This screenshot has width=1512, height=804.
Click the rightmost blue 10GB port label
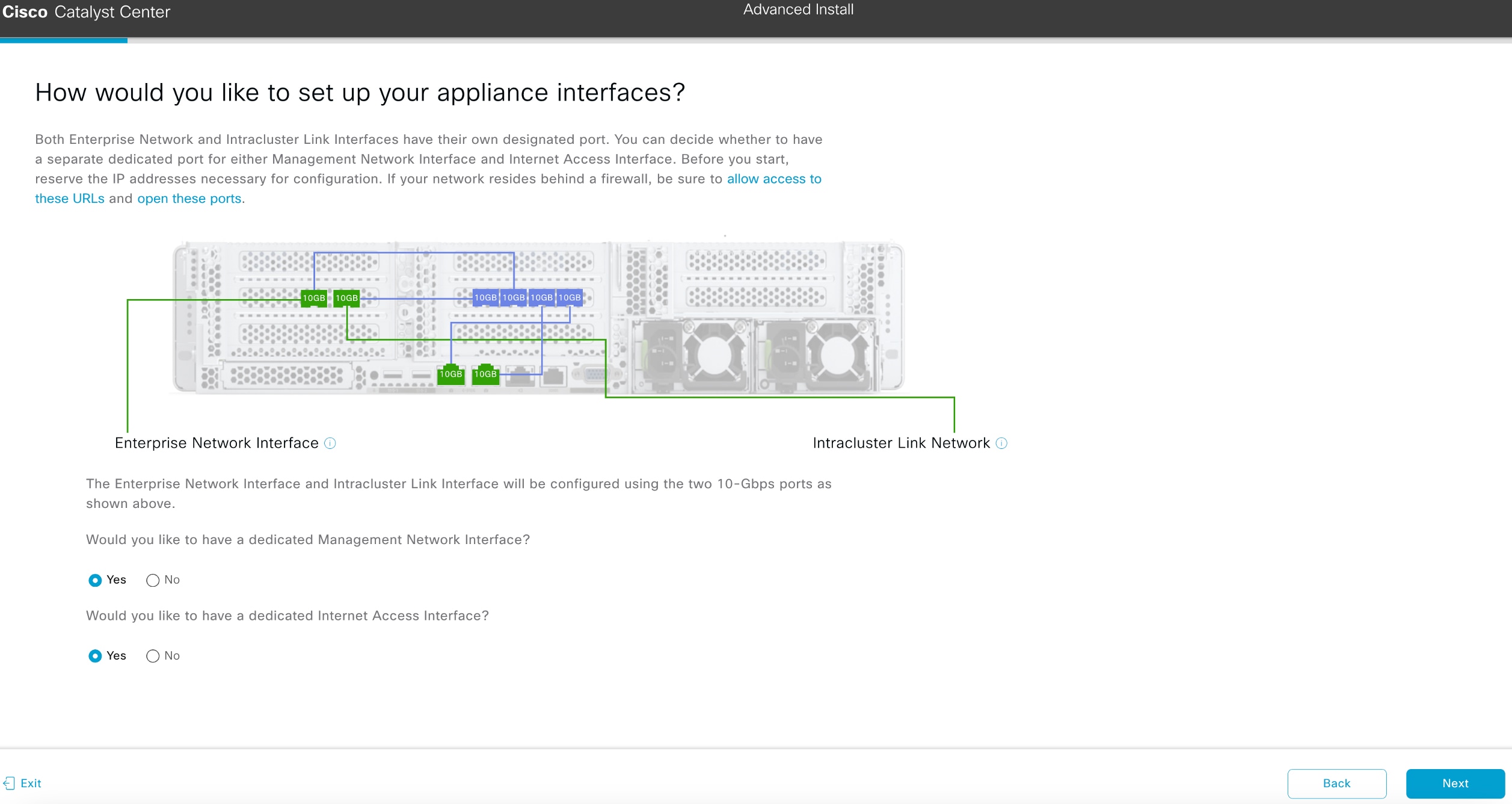570,297
